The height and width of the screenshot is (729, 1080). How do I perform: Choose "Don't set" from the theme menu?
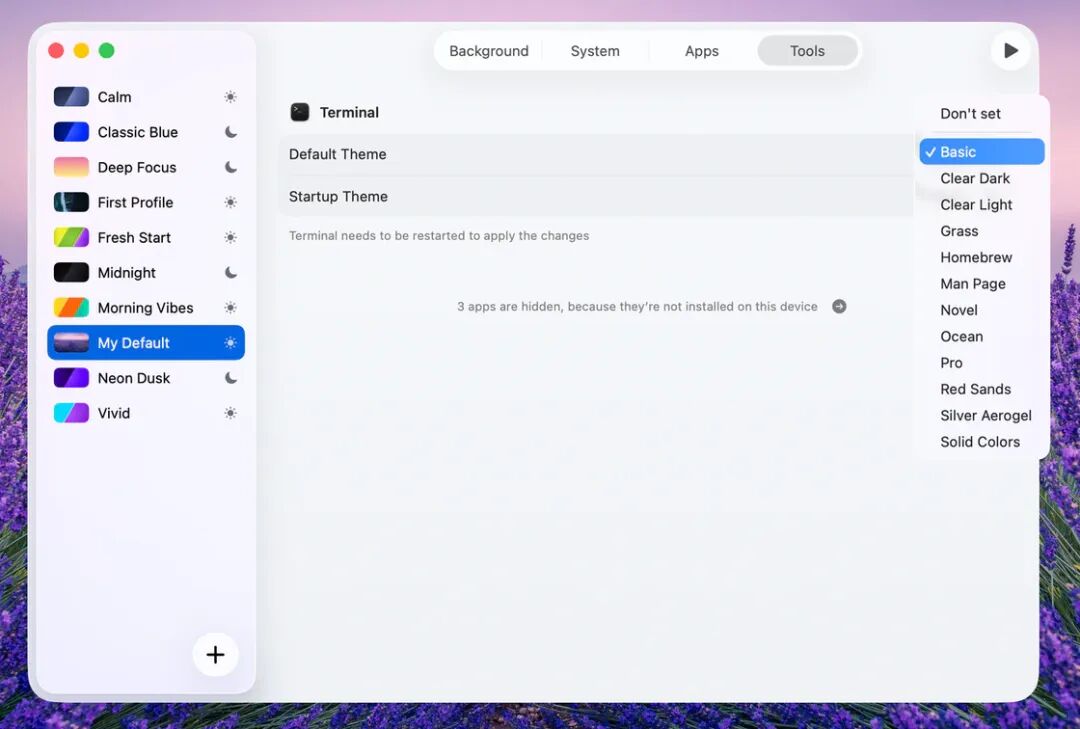982,114
